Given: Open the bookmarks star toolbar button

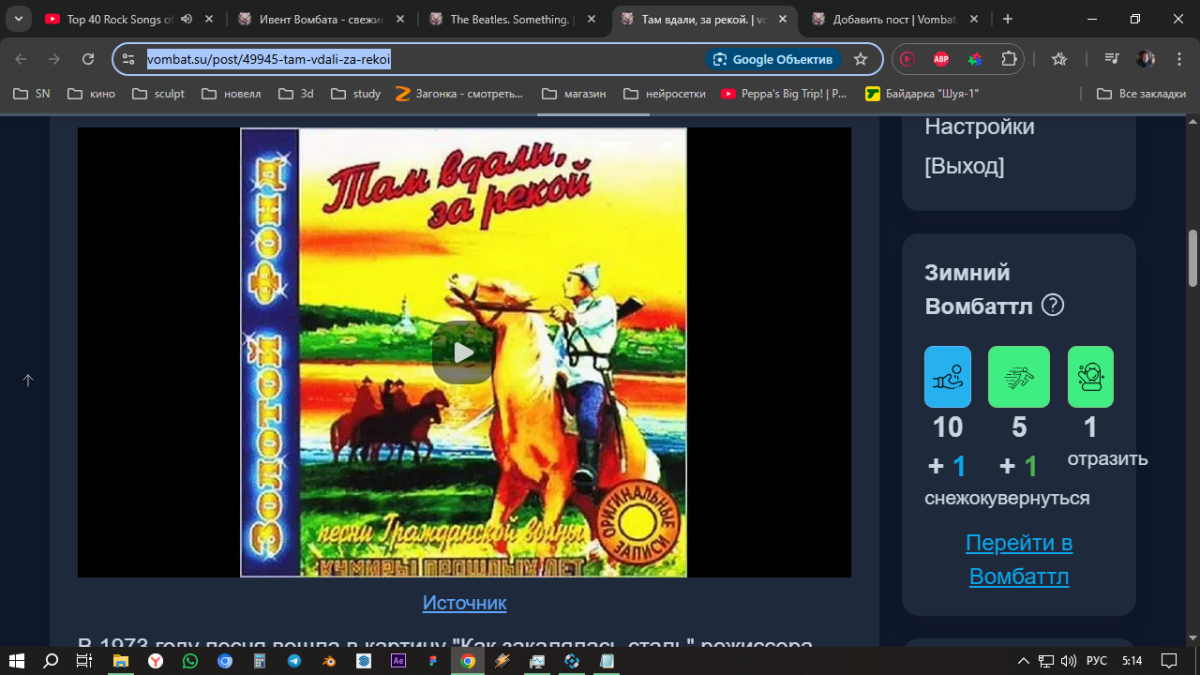Looking at the screenshot, I should 1059,59.
